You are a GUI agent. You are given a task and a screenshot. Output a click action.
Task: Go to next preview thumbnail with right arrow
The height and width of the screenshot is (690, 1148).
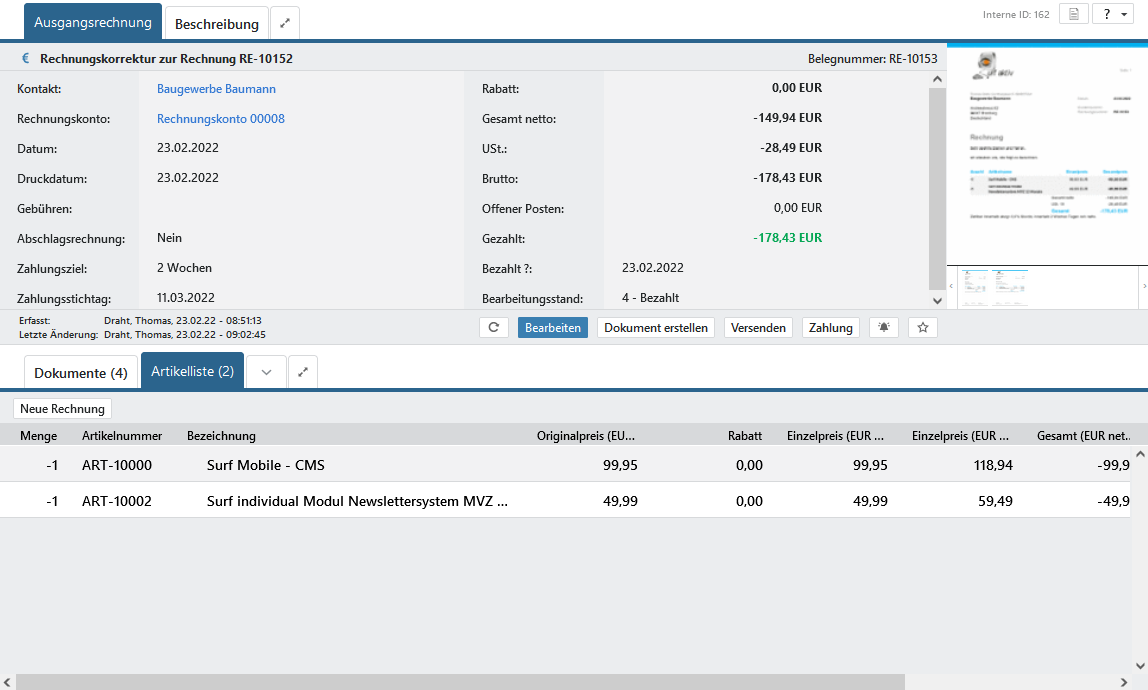[1143, 287]
